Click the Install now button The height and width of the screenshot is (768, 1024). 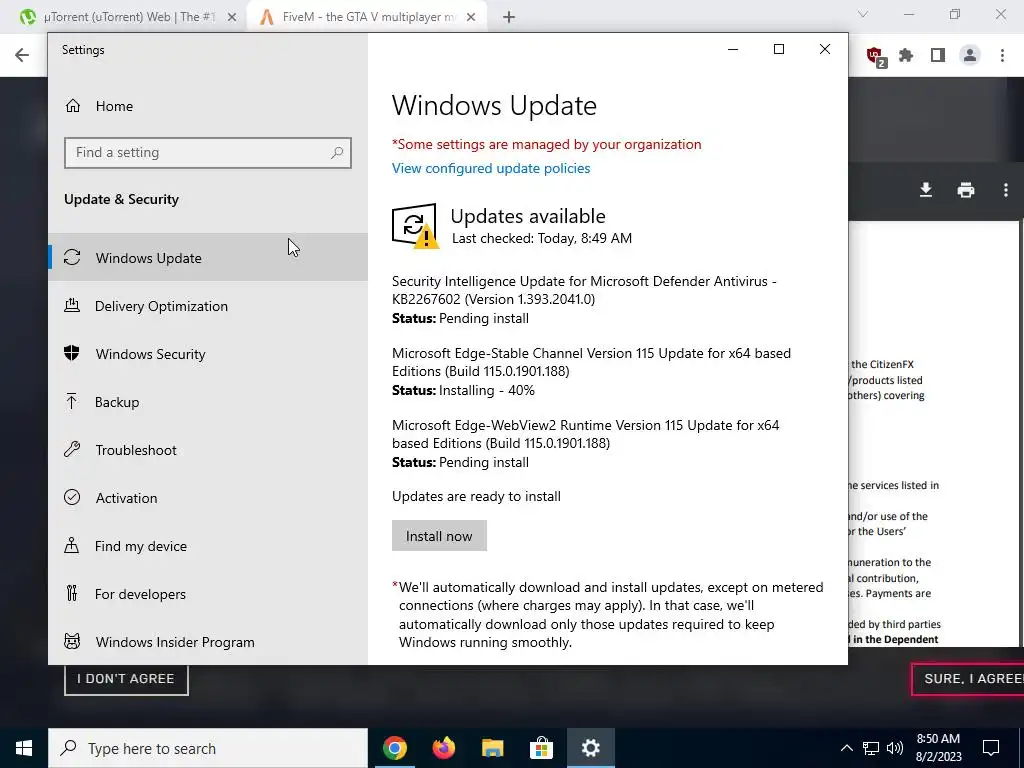[439, 536]
